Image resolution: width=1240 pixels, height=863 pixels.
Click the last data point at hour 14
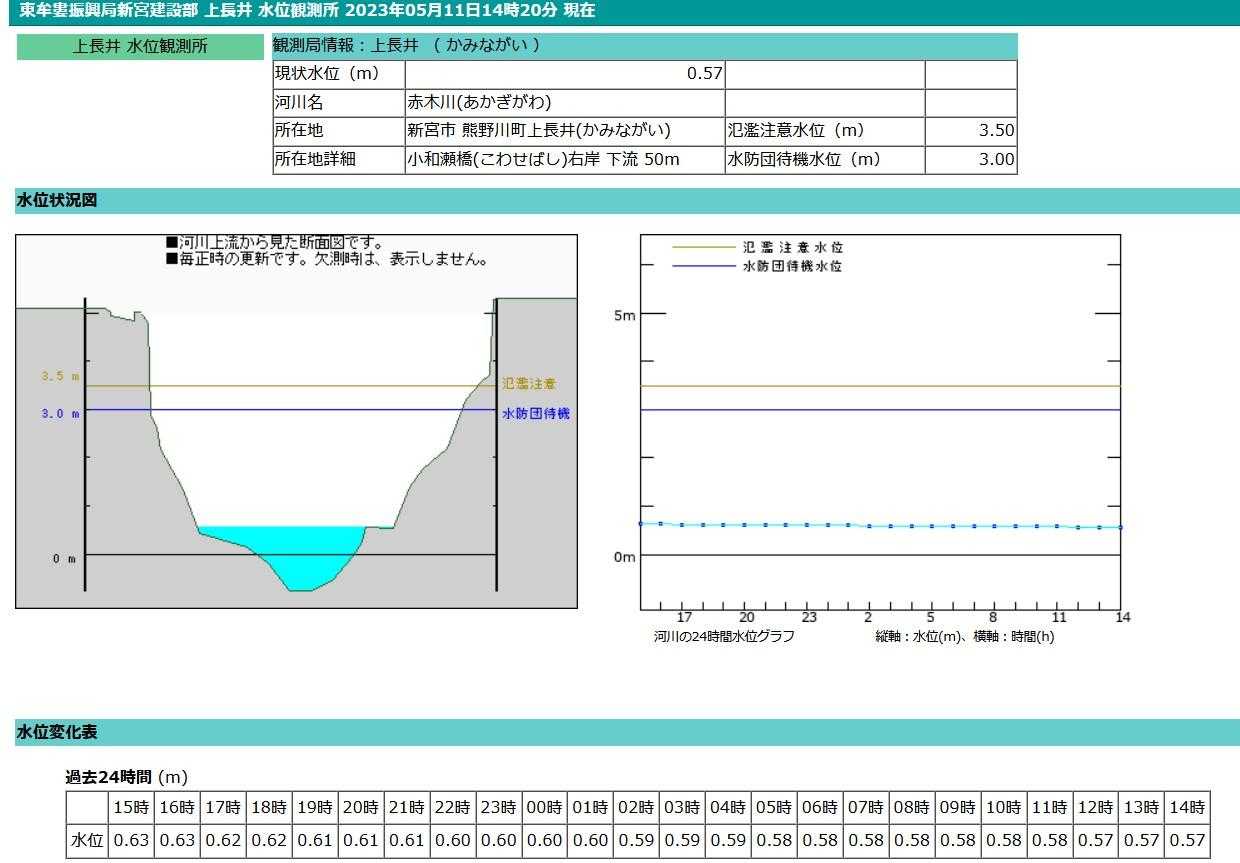pyautogui.click(x=1120, y=527)
